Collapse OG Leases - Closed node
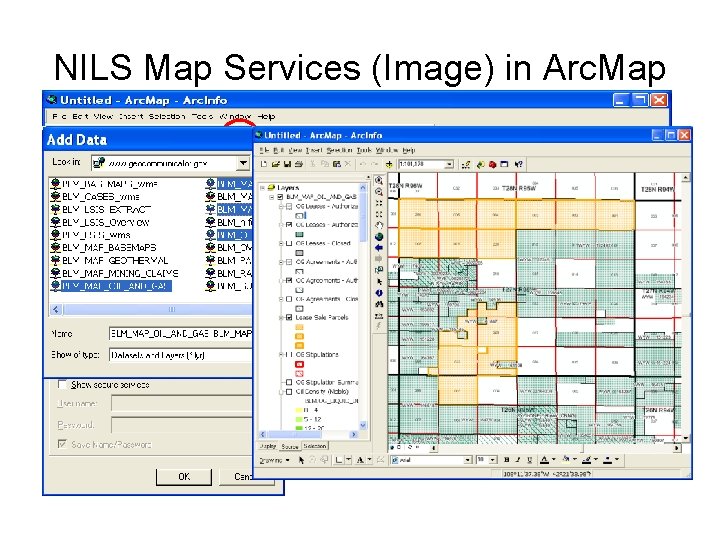720x540 pixels. [x=281, y=243]
